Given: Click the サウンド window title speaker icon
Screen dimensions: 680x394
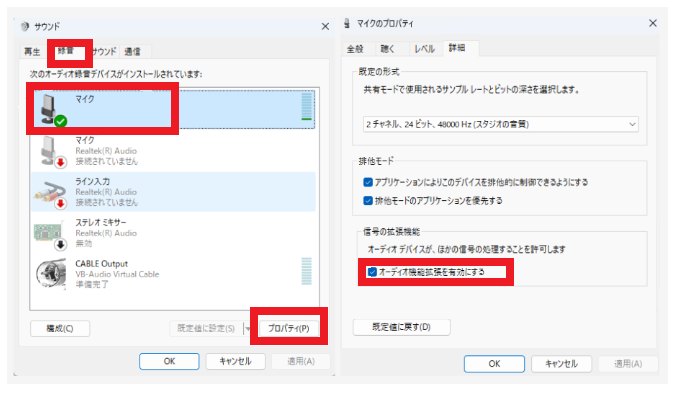Looking at the screenshot, I should point(25,26).
